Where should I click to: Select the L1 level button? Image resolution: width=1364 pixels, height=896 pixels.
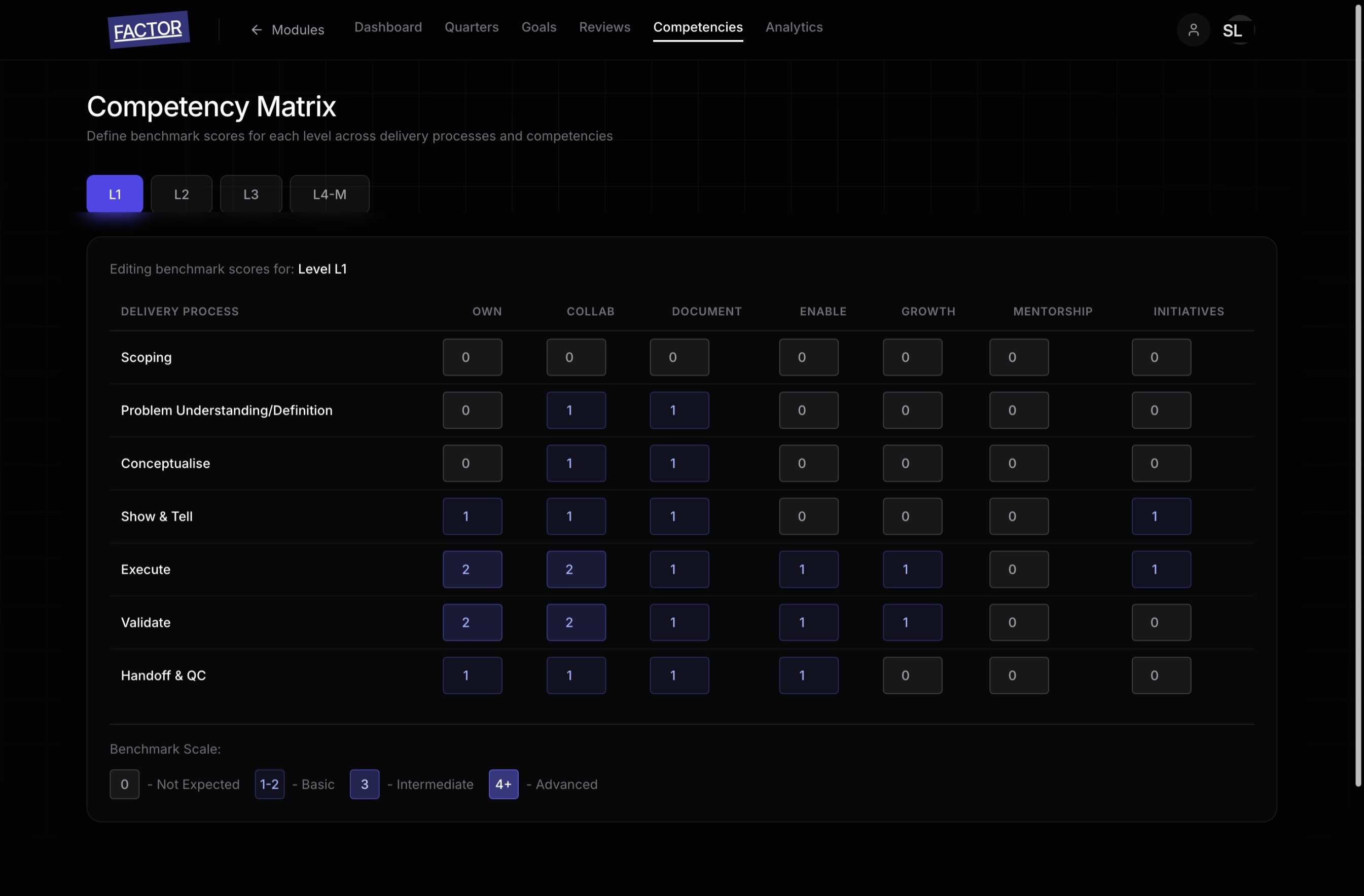click(x=115, y=194)
